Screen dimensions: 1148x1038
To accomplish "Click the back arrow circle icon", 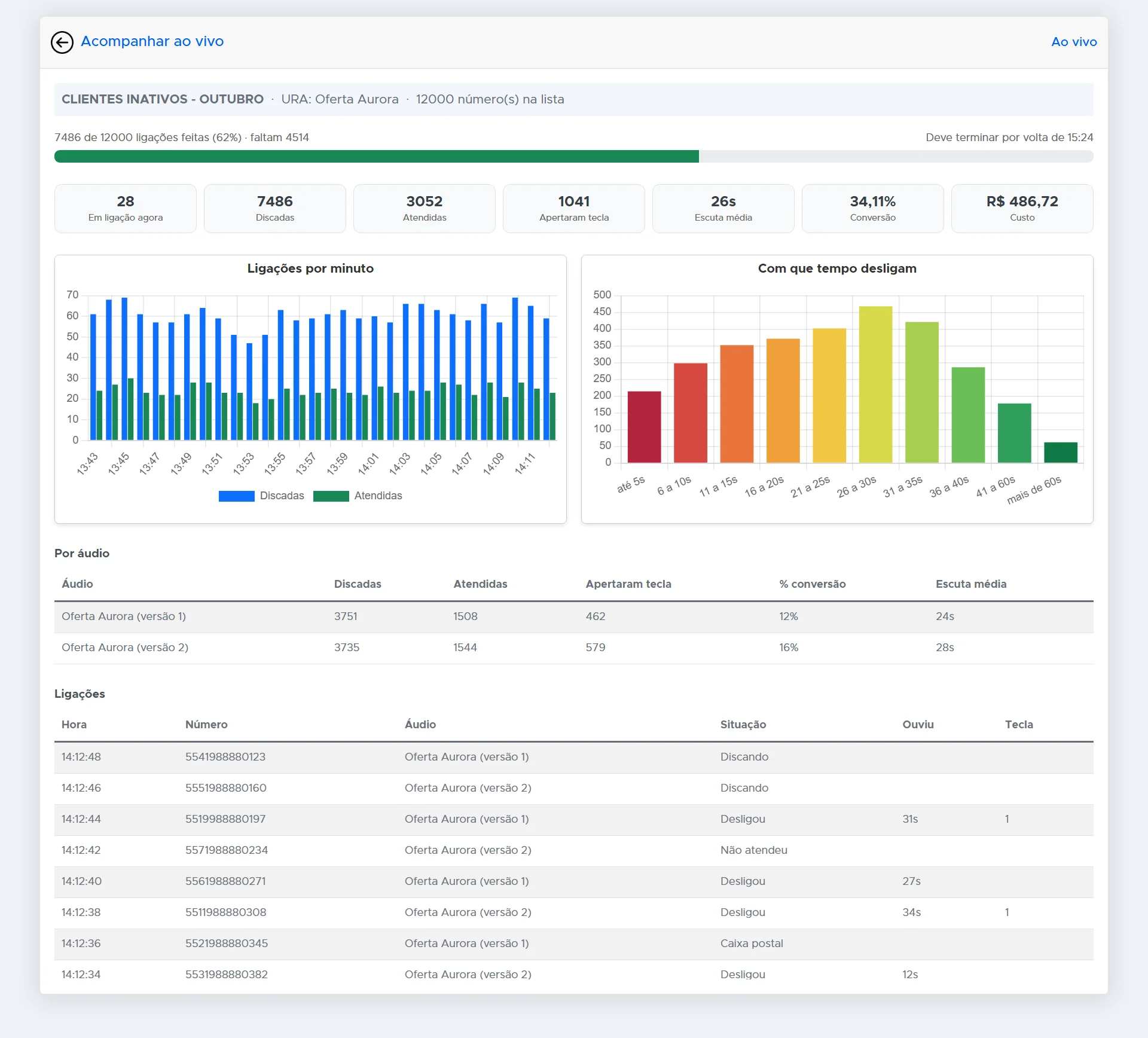I will coord(62,42).
